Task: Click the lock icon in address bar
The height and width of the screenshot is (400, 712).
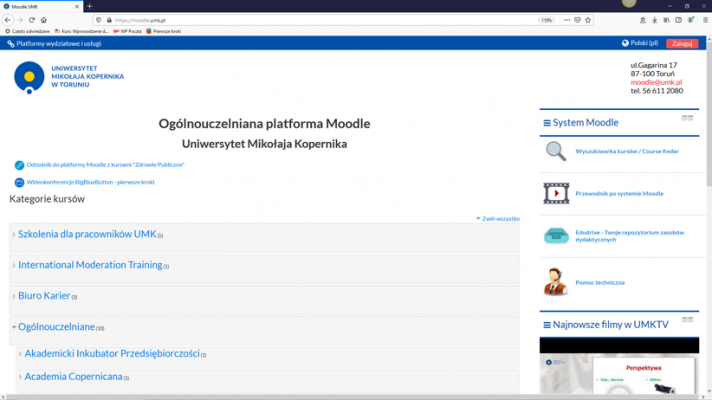Action: click(109, 20)
